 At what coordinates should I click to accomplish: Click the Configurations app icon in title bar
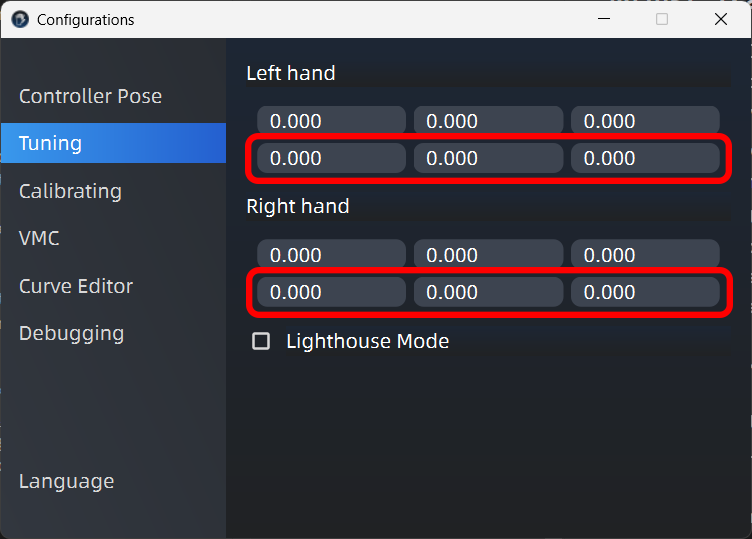20,20
